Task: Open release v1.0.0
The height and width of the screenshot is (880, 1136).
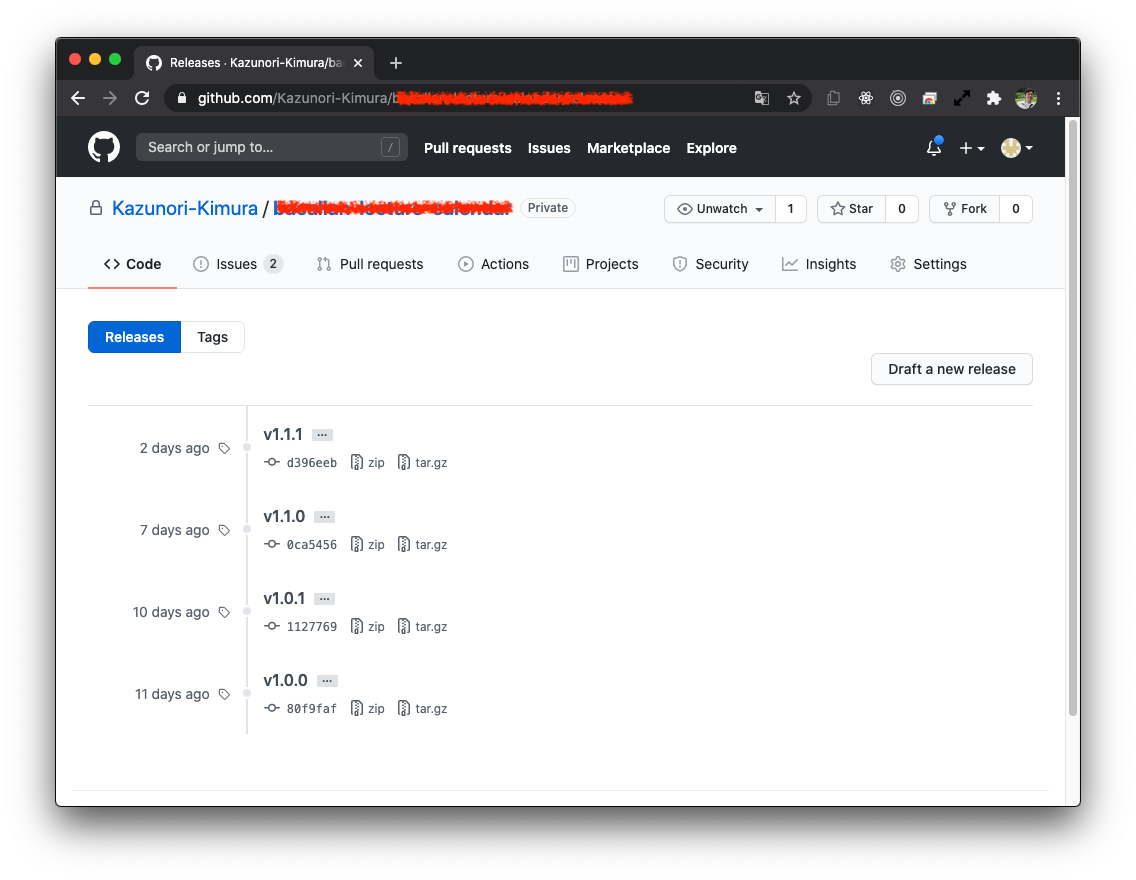Action: (x=285, y=680)
